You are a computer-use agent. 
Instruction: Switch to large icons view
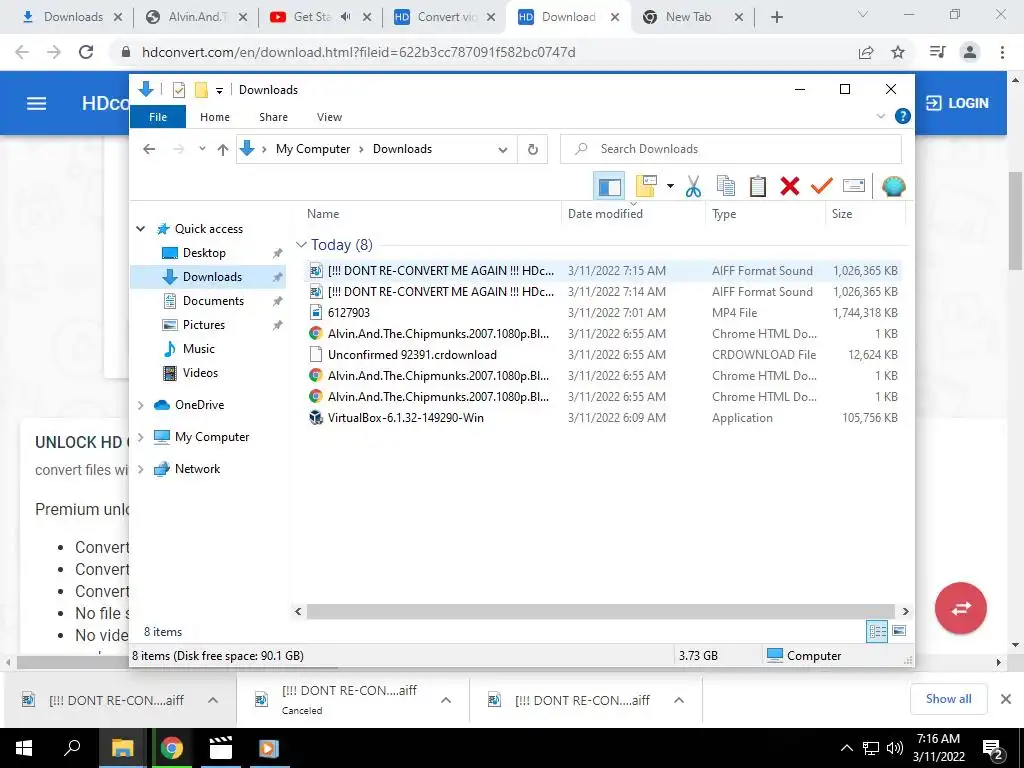(899, 631)
